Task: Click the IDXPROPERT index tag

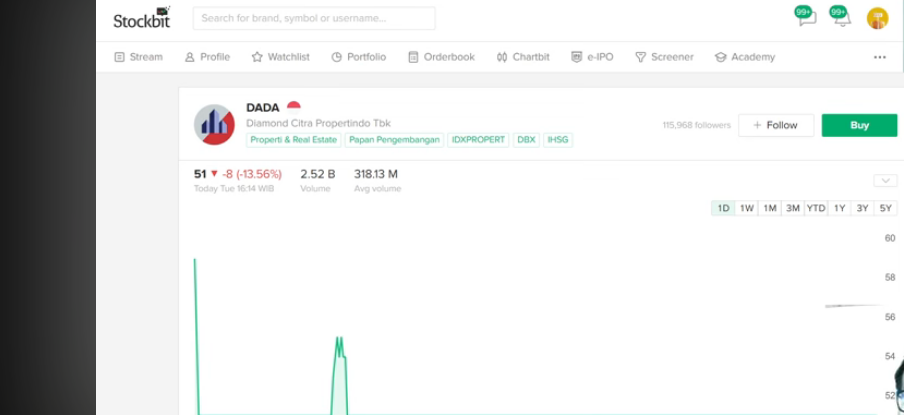Action: click(x=478, y=140)
